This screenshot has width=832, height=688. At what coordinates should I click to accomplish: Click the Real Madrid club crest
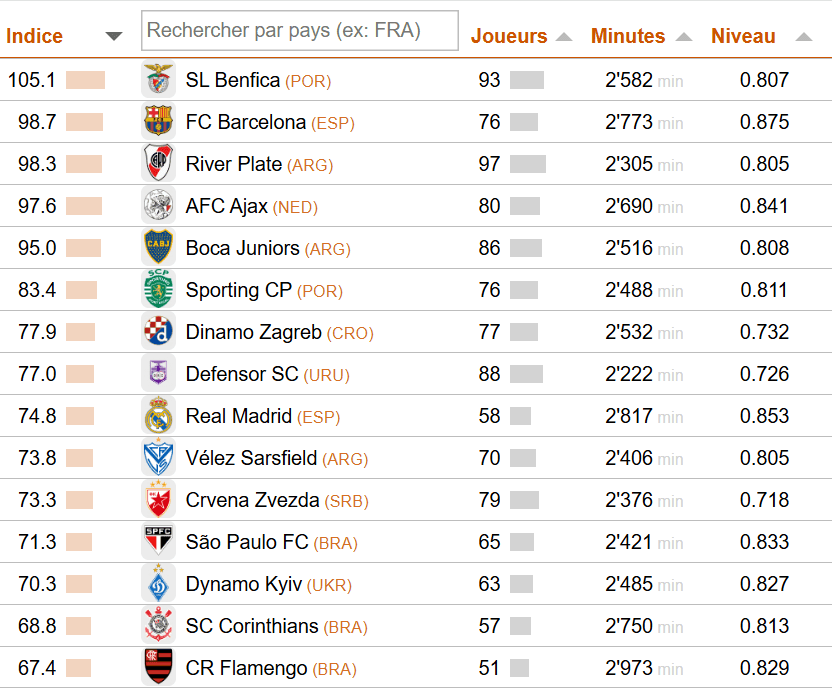click(x=158, y=416)
